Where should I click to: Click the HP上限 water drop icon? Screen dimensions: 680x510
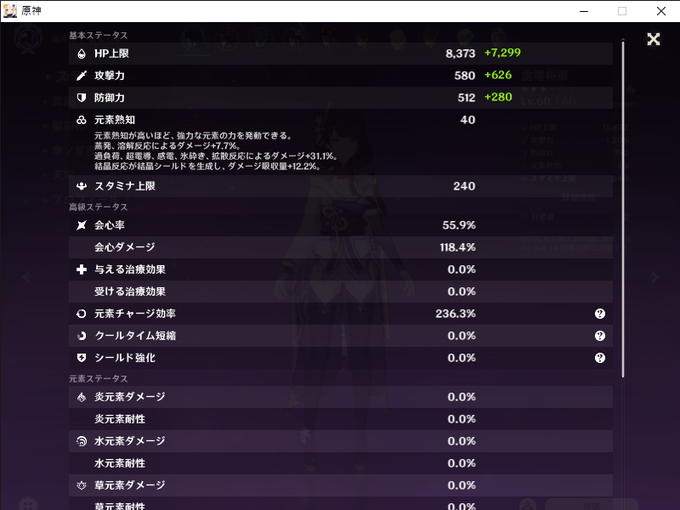coord(81,54)
